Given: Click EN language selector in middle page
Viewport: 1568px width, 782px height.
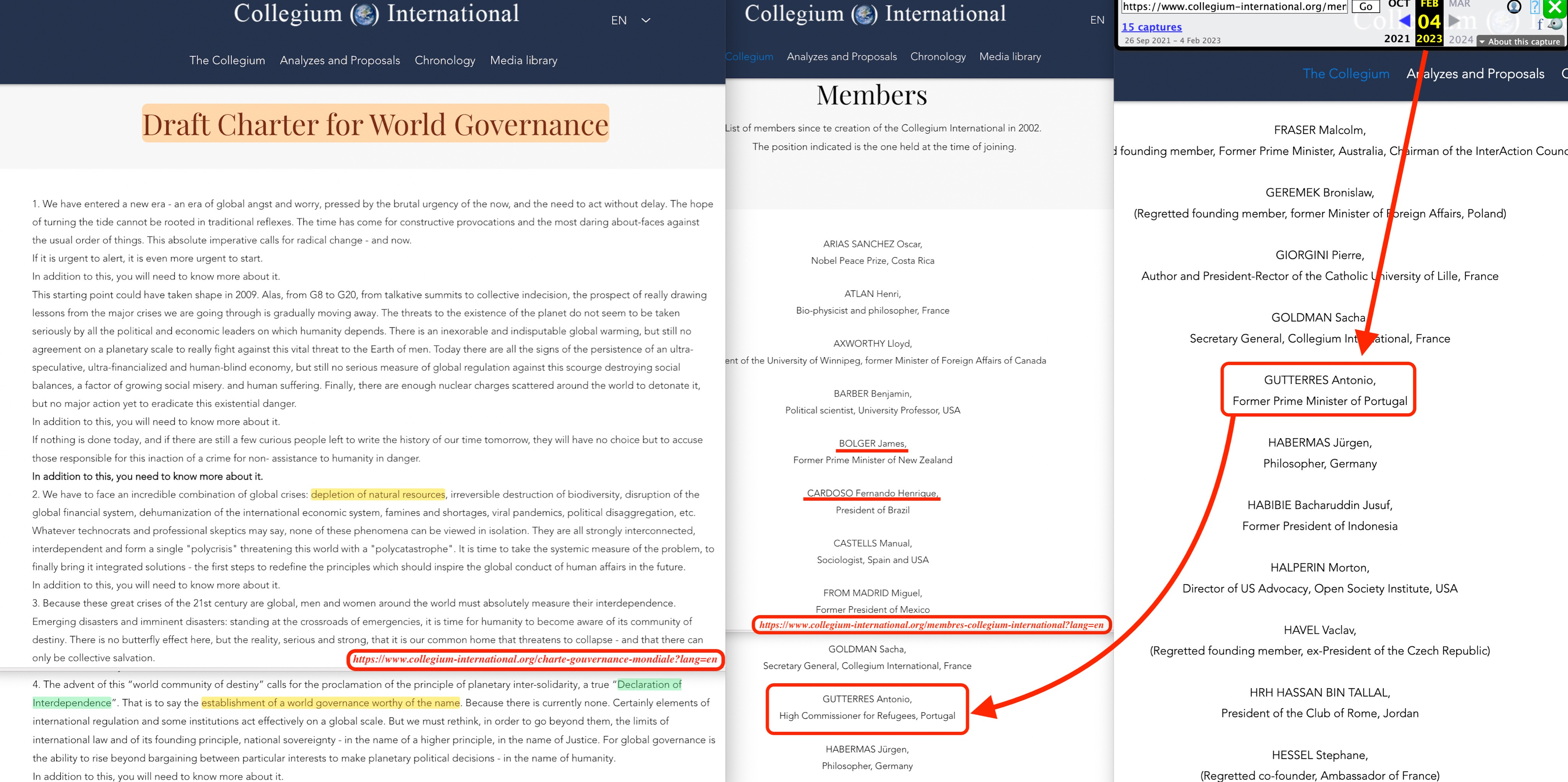Looking at the screenshot, I should [1097, 20].
